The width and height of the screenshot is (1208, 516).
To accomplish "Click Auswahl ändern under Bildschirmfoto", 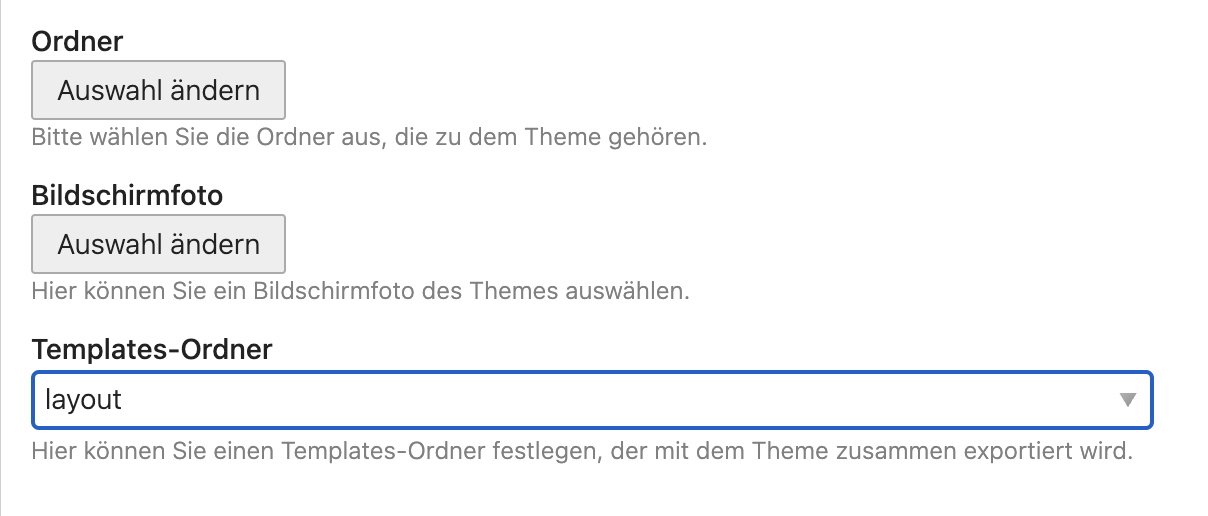I will coord(158,245).
